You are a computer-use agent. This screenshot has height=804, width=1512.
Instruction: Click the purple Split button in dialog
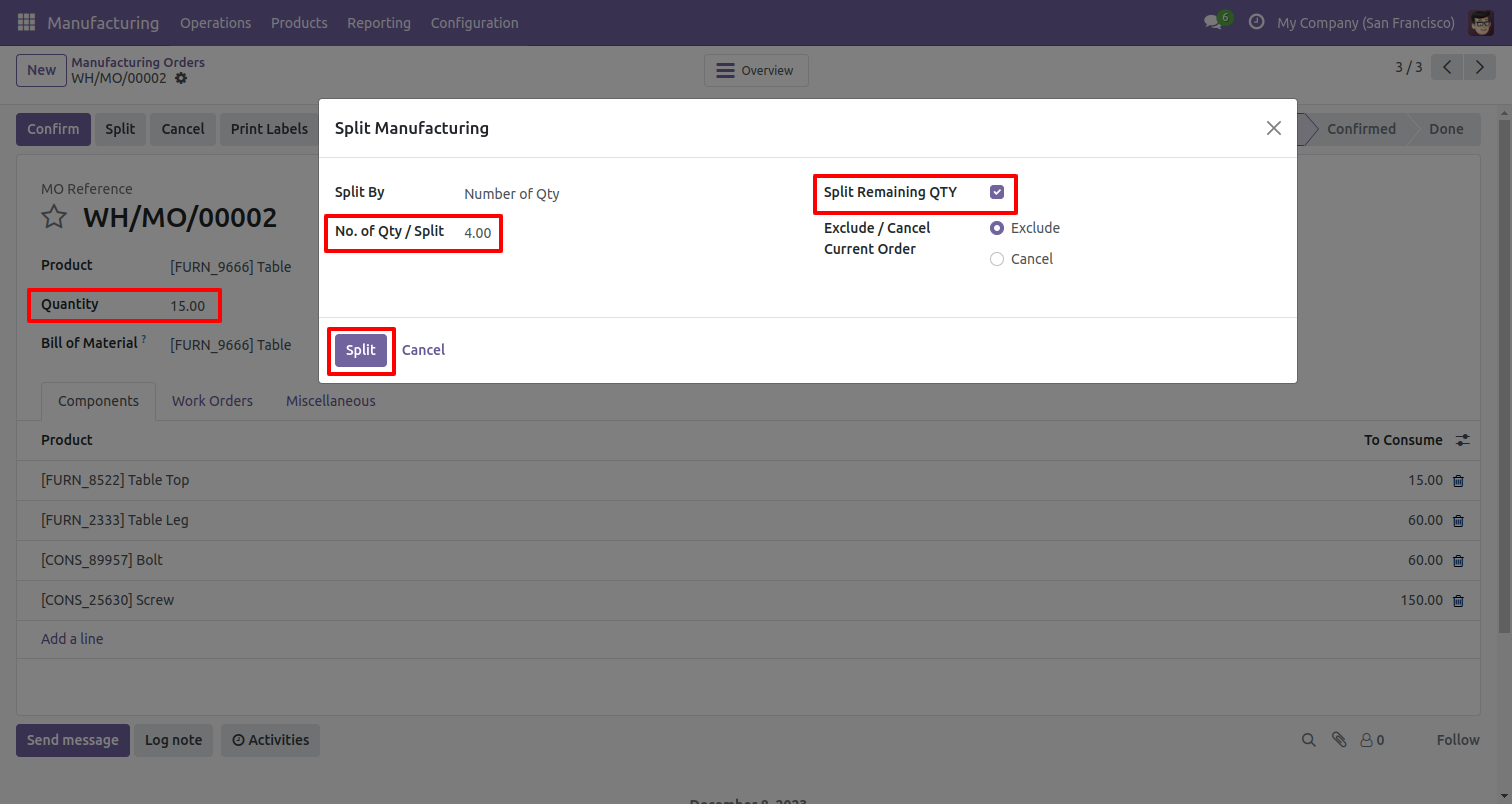[361, 350]
